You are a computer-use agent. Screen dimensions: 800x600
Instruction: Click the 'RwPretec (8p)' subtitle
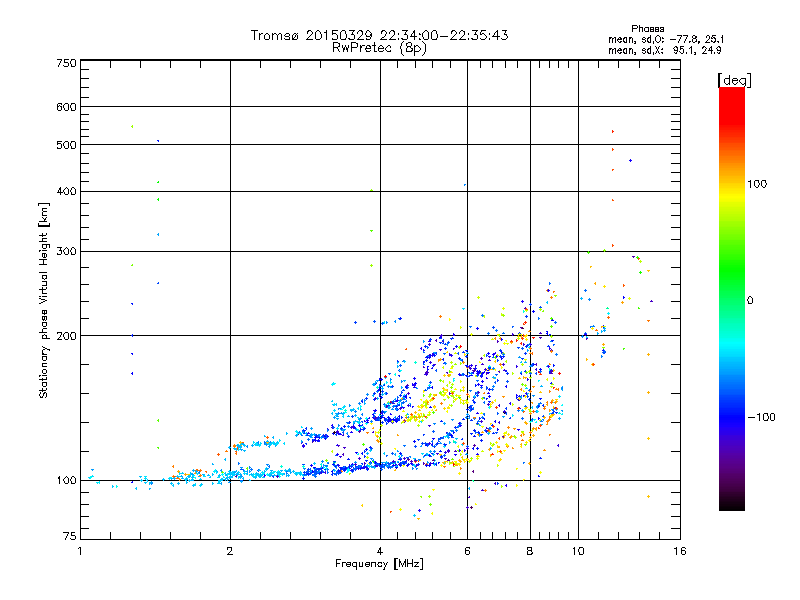click(379, 48)
